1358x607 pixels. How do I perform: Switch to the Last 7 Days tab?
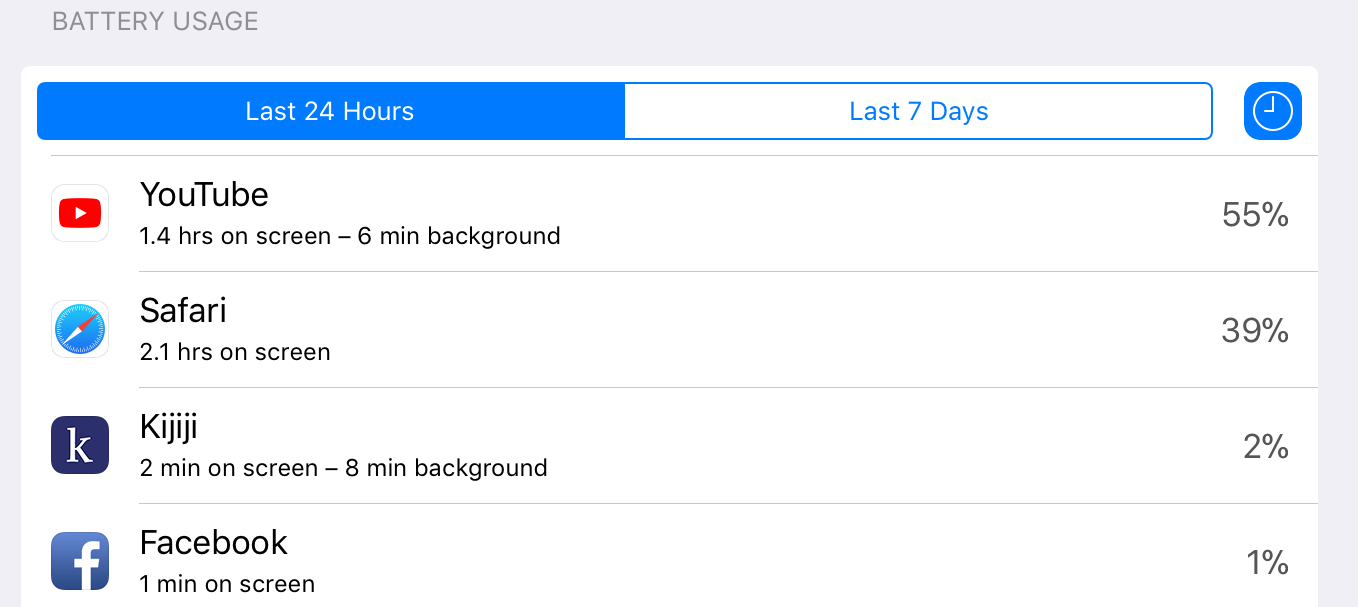919,111
